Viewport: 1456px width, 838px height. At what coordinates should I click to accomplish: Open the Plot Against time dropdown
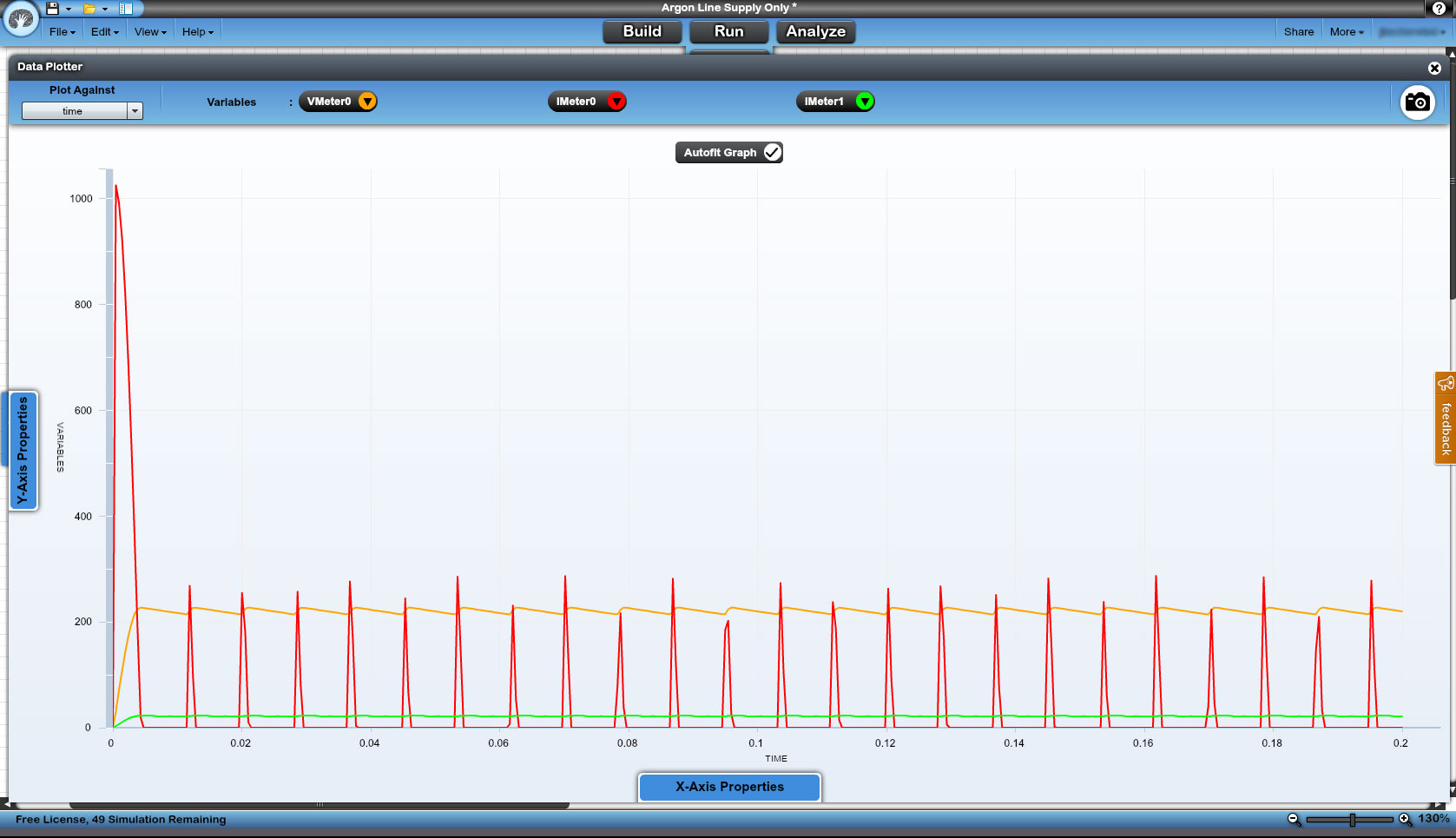[82, 111]
